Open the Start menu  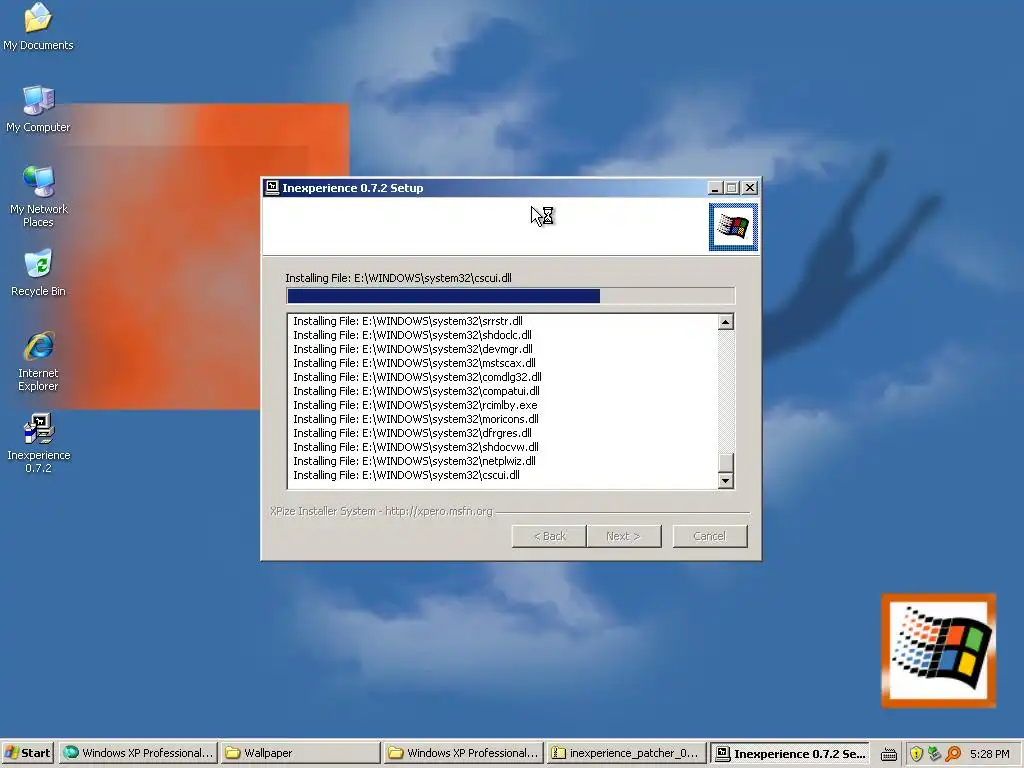click(x=27, y=753)
